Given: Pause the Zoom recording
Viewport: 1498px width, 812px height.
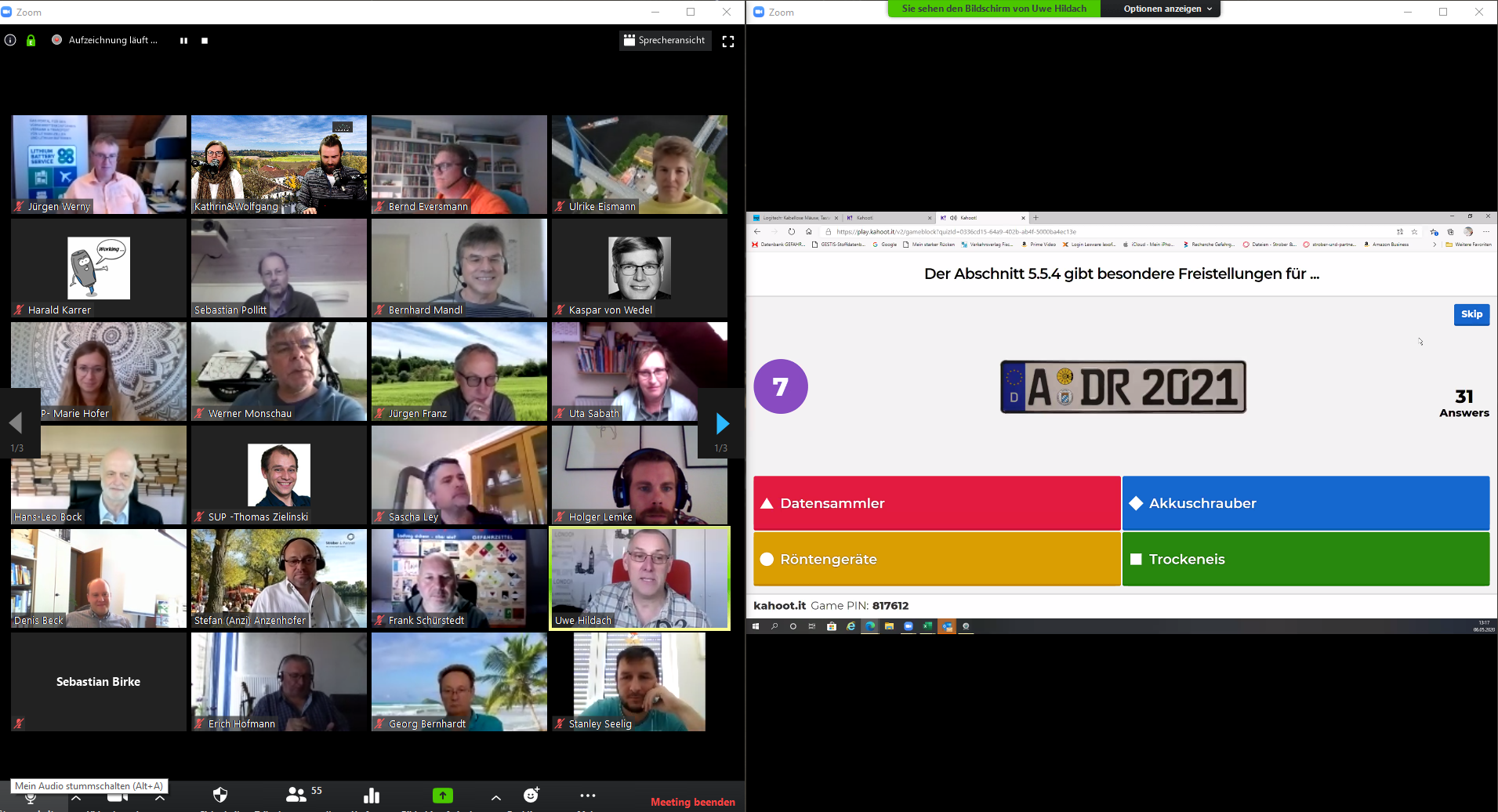Looking at the screenshot, I should tap(183, 41).
